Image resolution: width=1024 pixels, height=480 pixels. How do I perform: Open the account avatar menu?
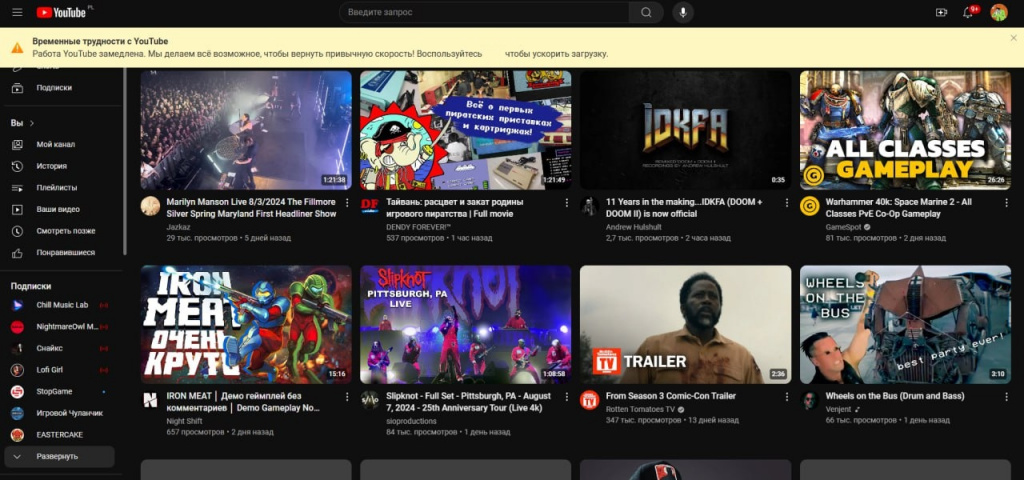point(999,12)
